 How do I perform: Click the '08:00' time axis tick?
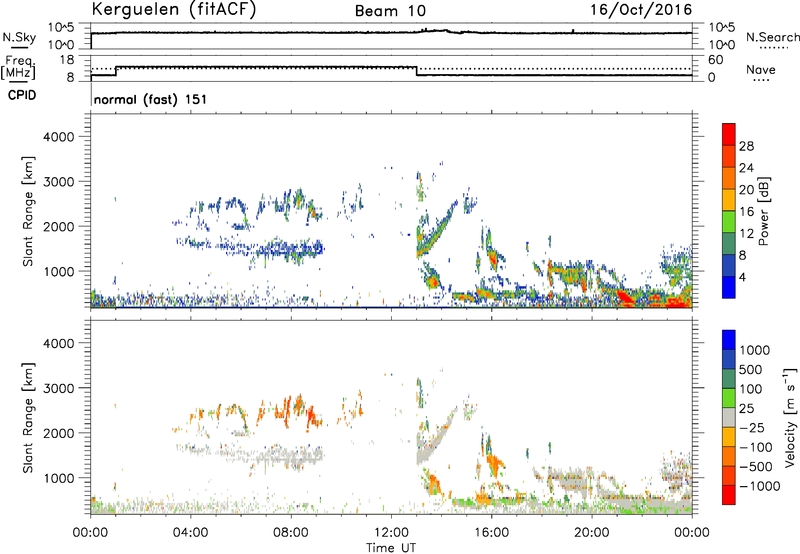point(291,533)
